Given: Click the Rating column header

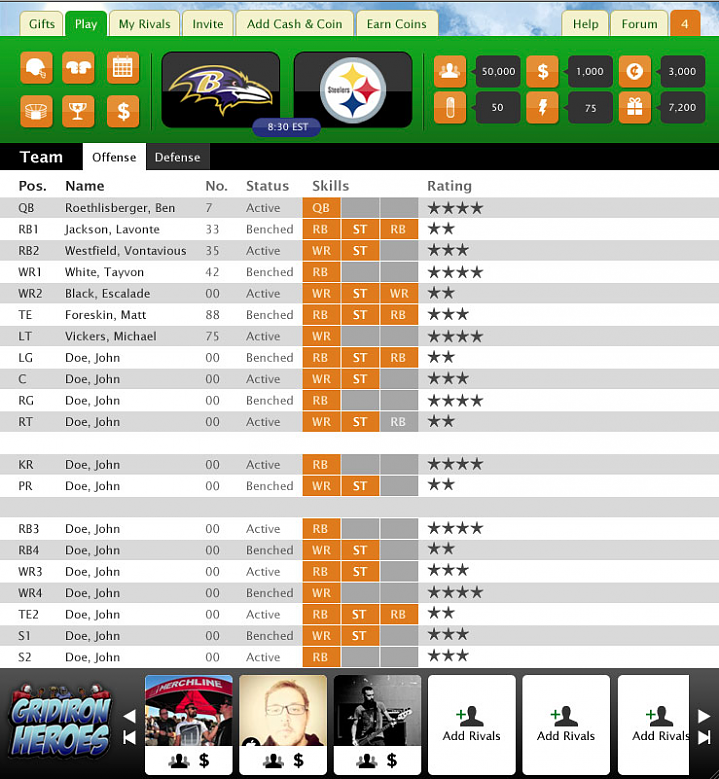Looking at the screenshot, I should pyautogui.click(x=449, y=186).
